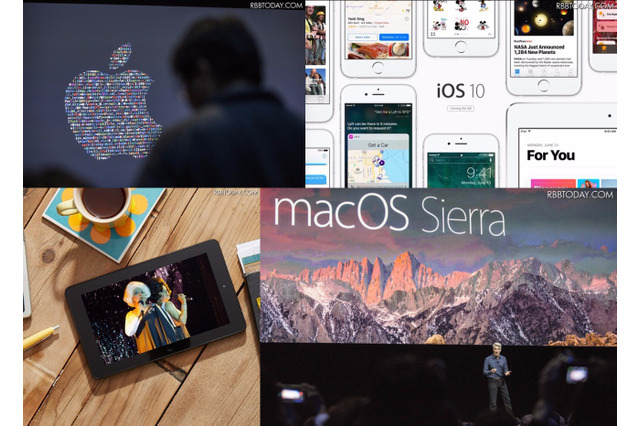This screenshot has width=640, height=426.
Task: Click the 'For You' heading
Action: (551, 155)
